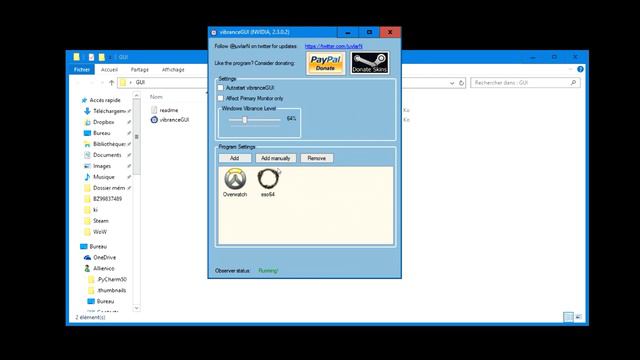Open Documents in the sidebar
The height and width of the screenshot is (360, 640).
pos(103,155)
